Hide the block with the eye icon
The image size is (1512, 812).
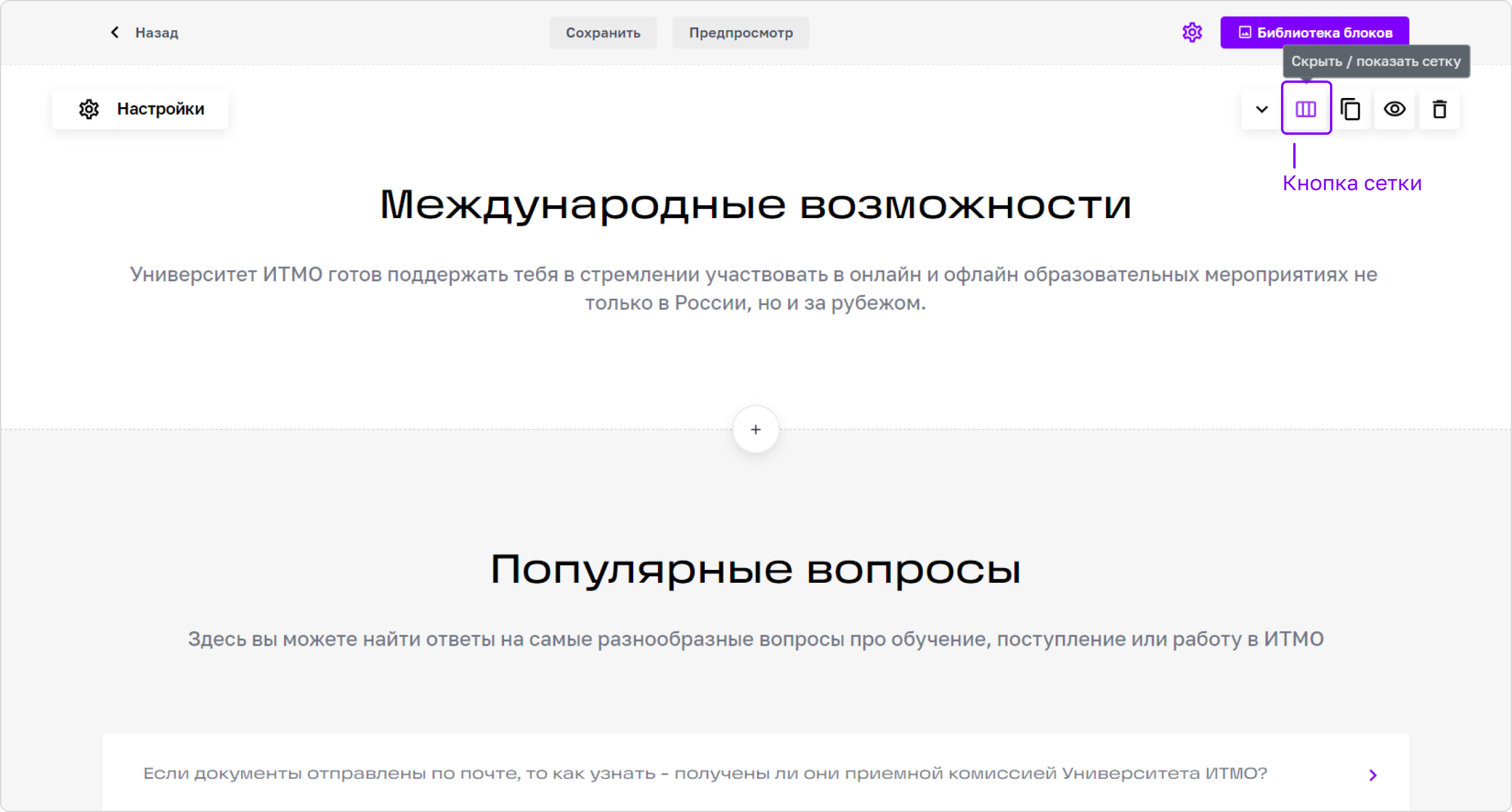pos(1395,109)
